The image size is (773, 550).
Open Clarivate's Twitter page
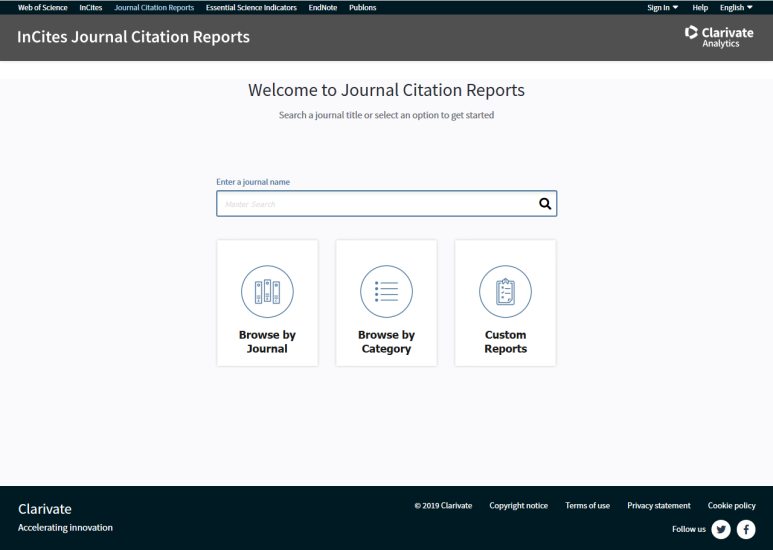point(721,529)
